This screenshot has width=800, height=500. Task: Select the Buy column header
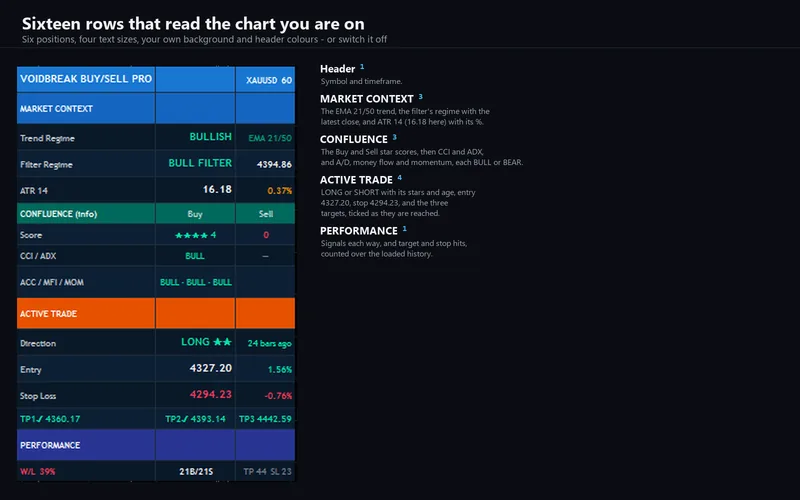(x=195, y=214)
